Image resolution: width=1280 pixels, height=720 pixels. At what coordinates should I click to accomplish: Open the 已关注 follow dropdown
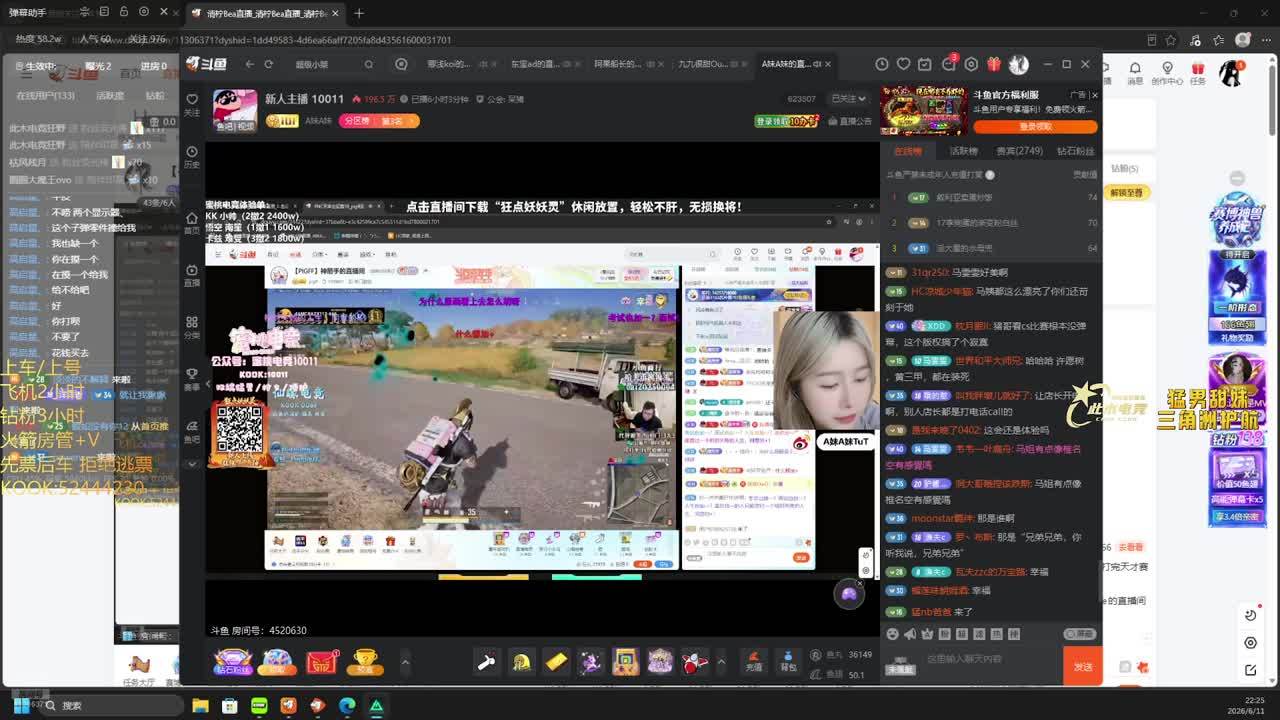click(849, 99)
